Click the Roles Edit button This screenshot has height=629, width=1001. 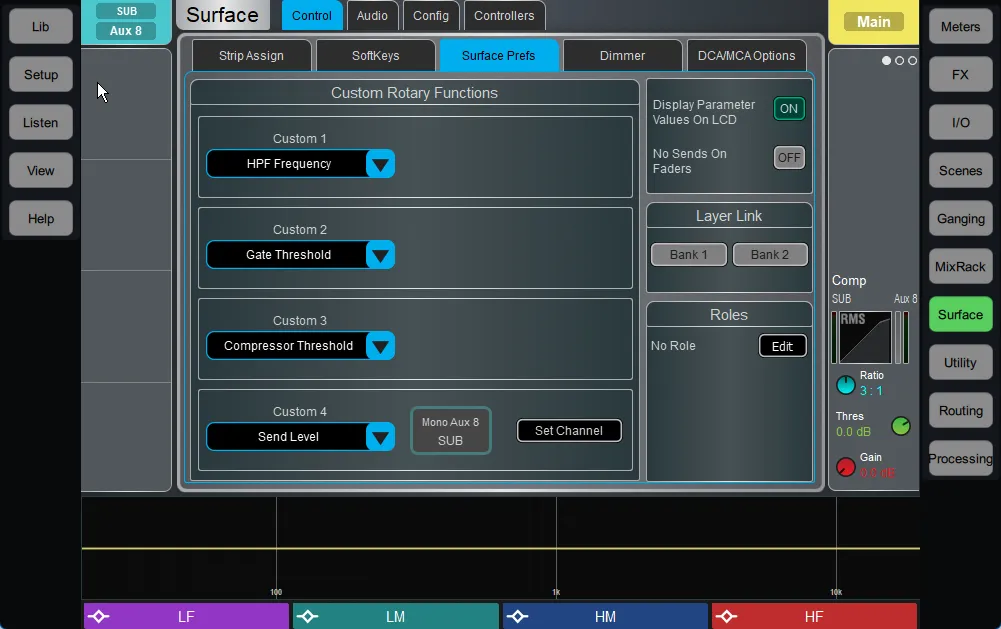(x=783, y=346)
